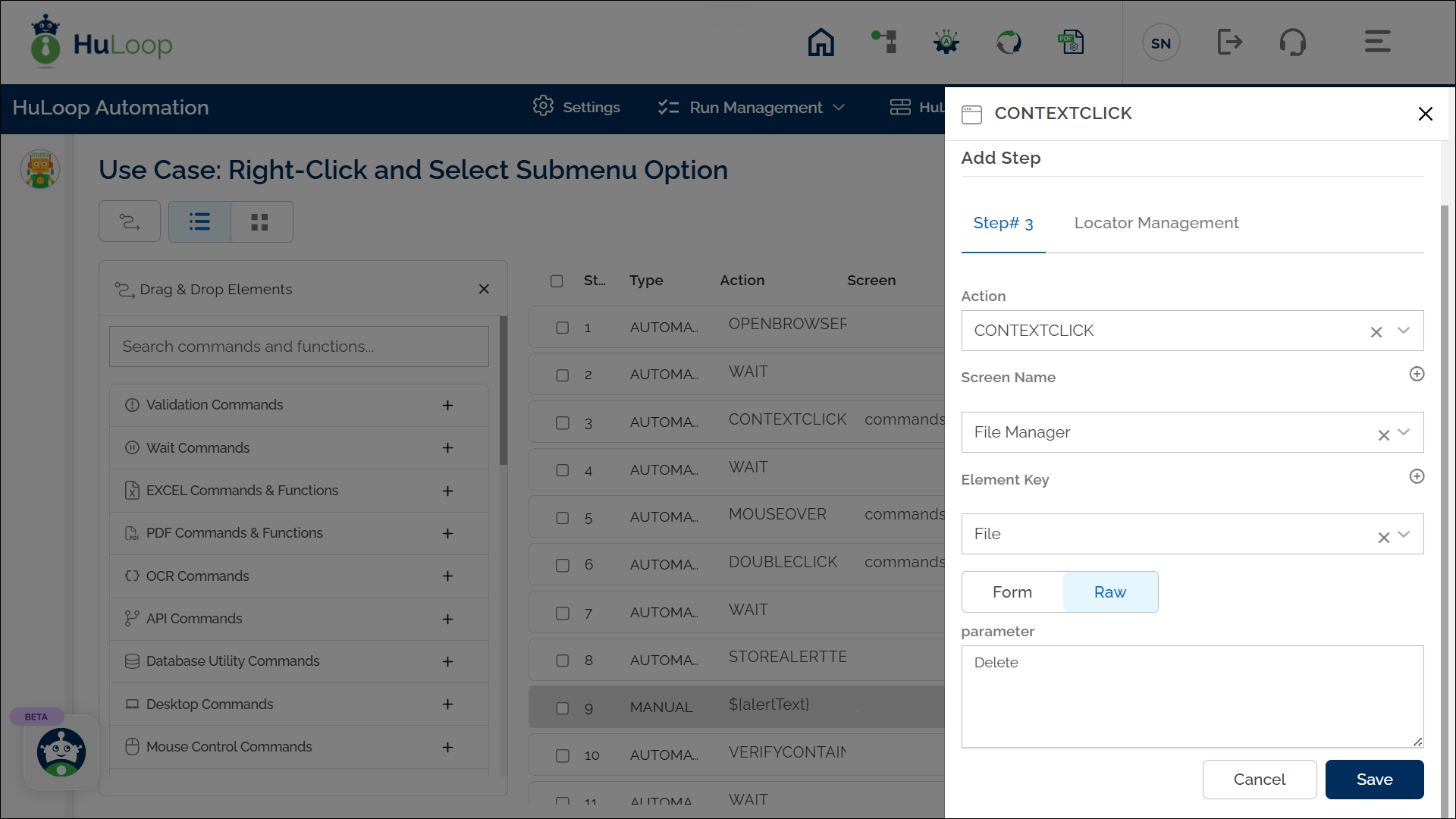Tick the checkbox for step 9 MANUAL row

tap(563, 708)
